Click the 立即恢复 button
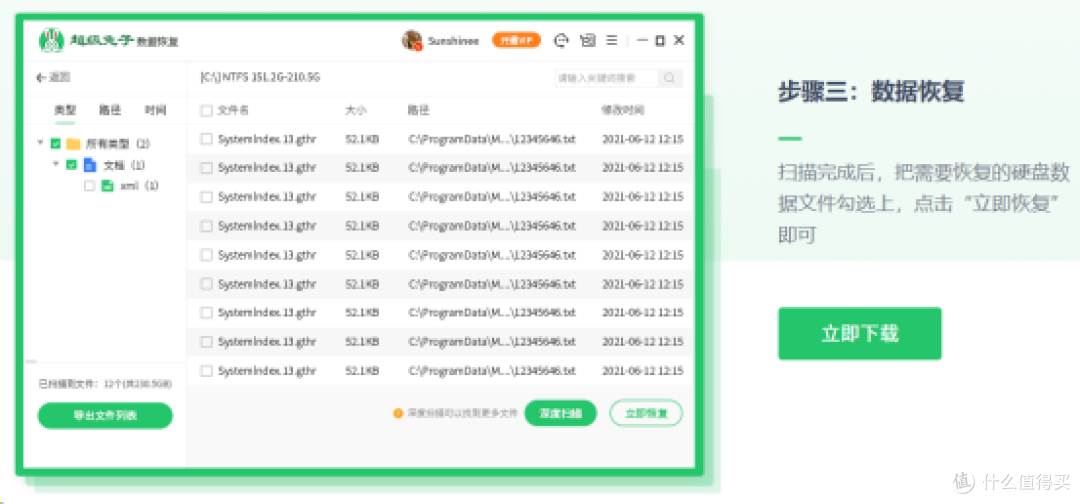Screen dimensions: 1080x504 (646, 413)
